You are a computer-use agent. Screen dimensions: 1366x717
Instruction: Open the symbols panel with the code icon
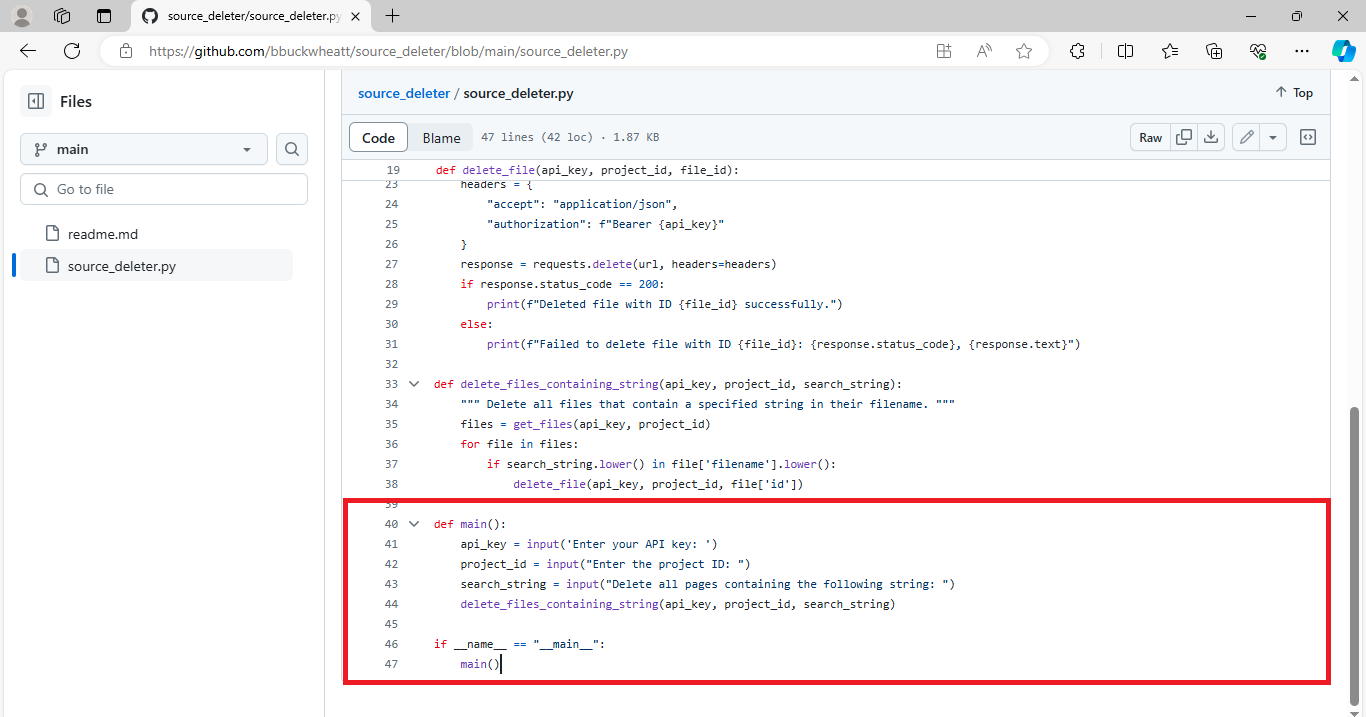point(1308,137)
